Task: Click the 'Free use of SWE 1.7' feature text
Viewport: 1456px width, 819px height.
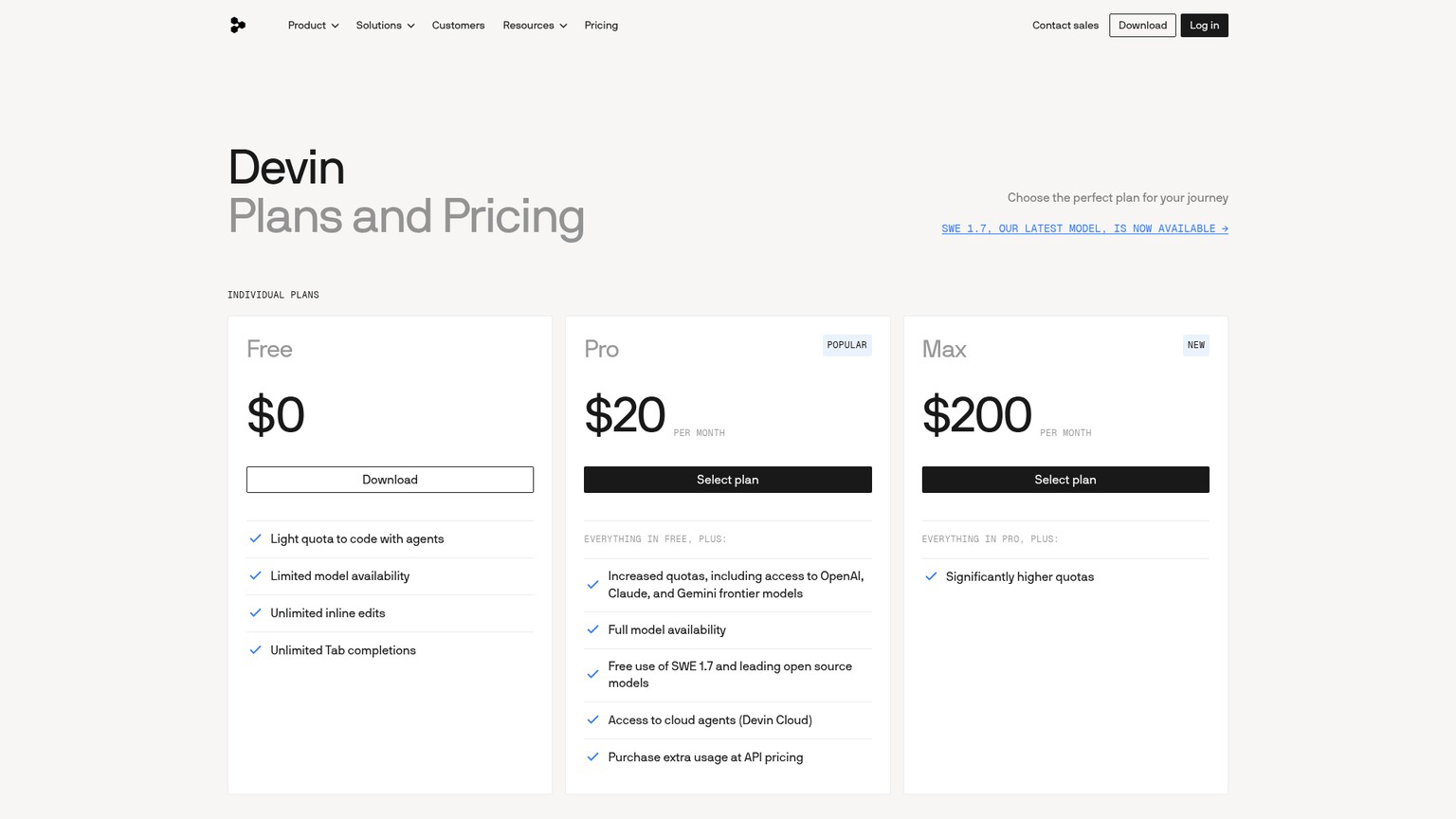Action: (x=730, y=674)
